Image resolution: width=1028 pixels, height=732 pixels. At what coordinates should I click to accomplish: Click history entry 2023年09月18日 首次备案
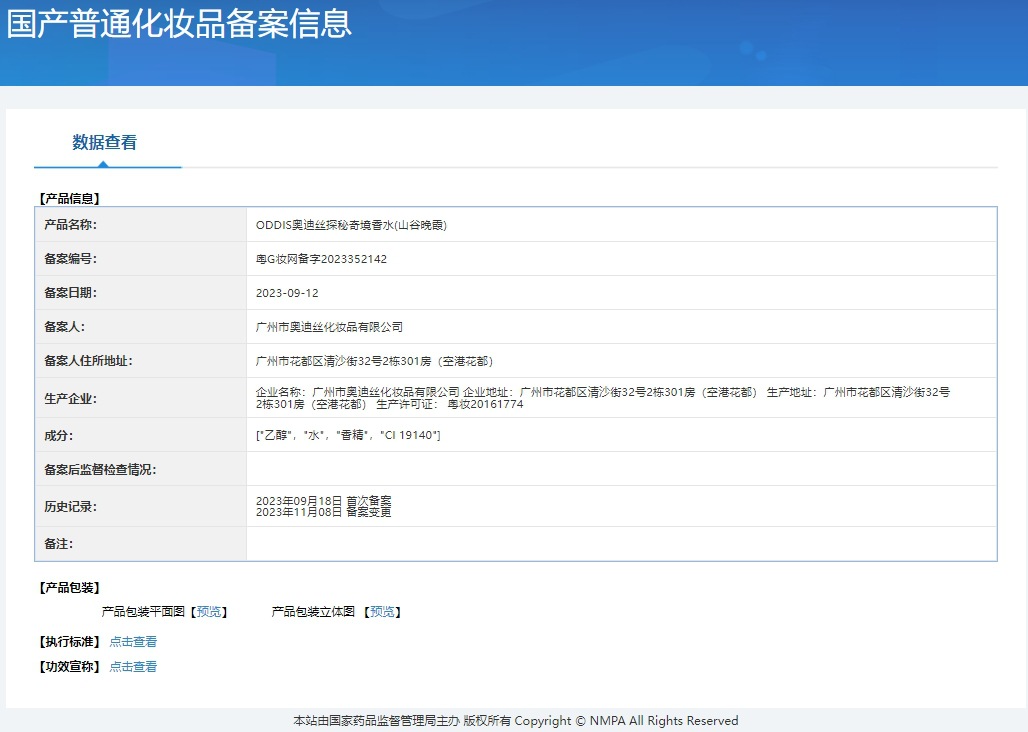[323, 501]
